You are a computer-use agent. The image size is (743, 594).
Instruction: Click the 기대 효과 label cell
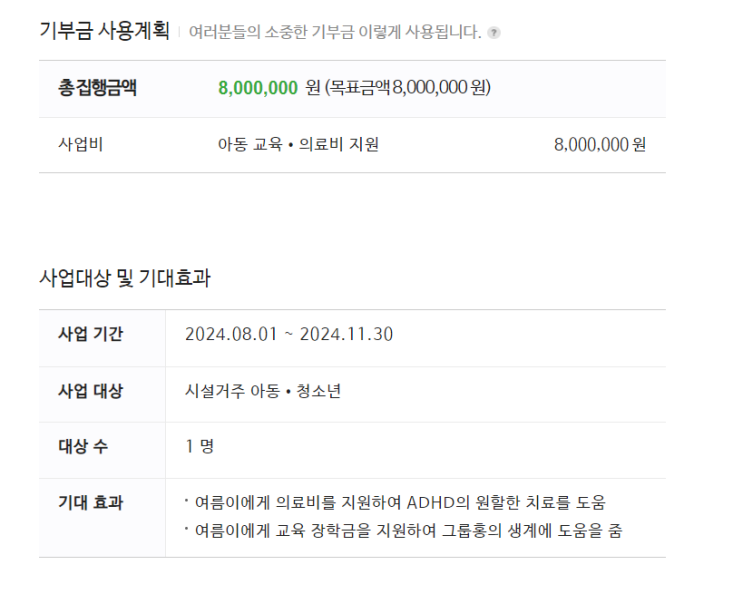point(102,518)
